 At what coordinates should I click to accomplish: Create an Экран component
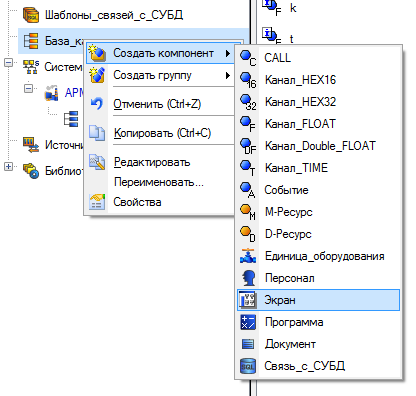(x=318, y=300)
